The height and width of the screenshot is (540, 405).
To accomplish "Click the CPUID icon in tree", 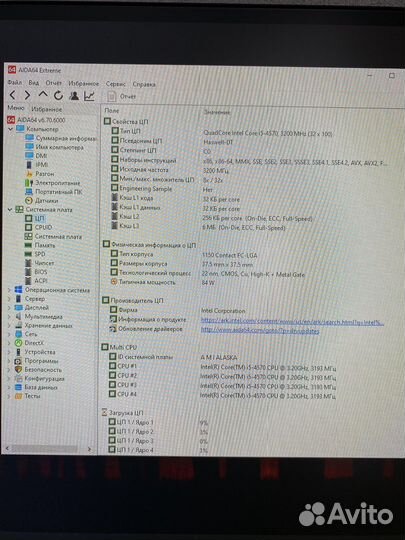I will pyautogui.click(x=29, y=227).
